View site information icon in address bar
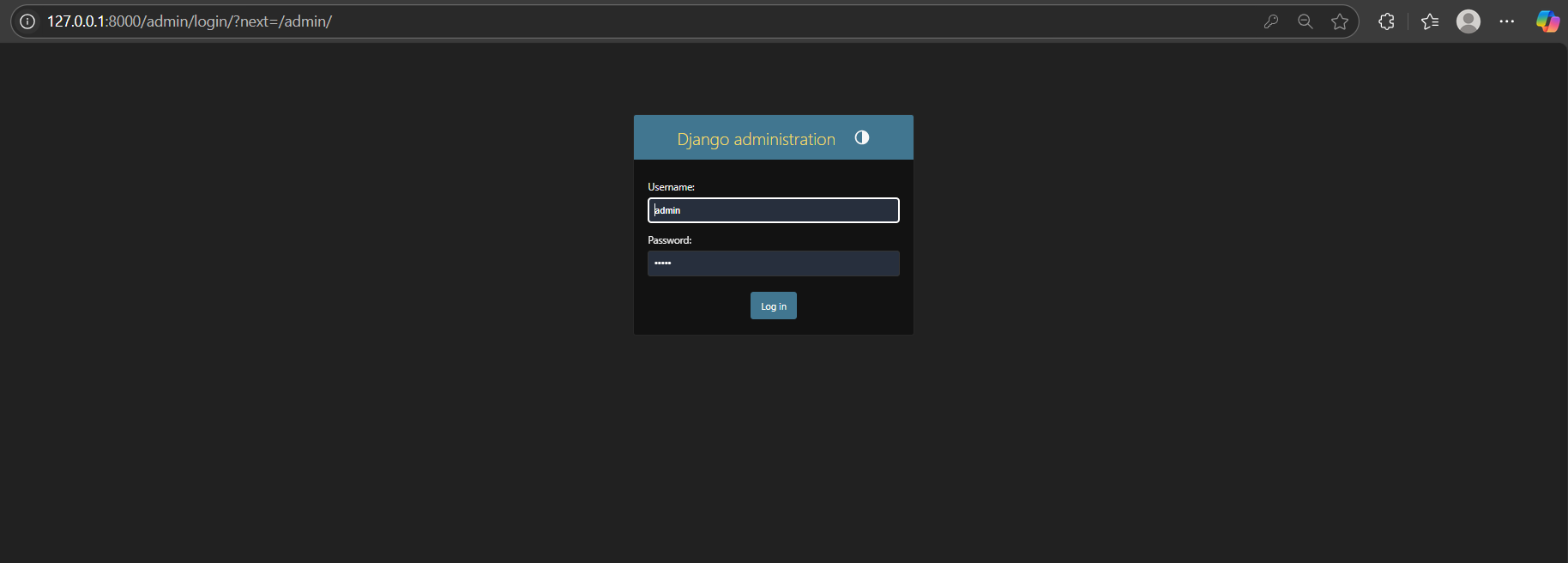 coord(27,21)
